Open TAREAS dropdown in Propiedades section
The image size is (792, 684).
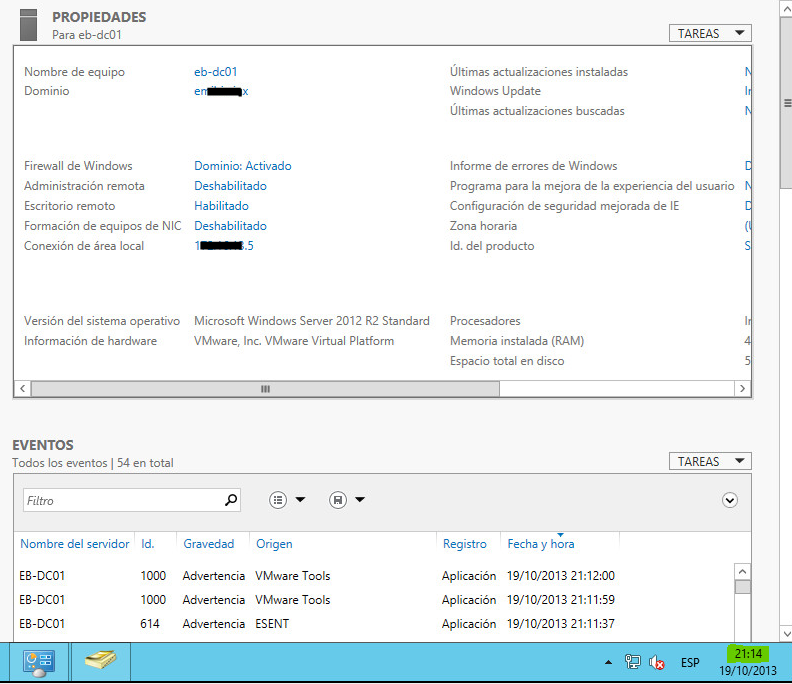710,33
